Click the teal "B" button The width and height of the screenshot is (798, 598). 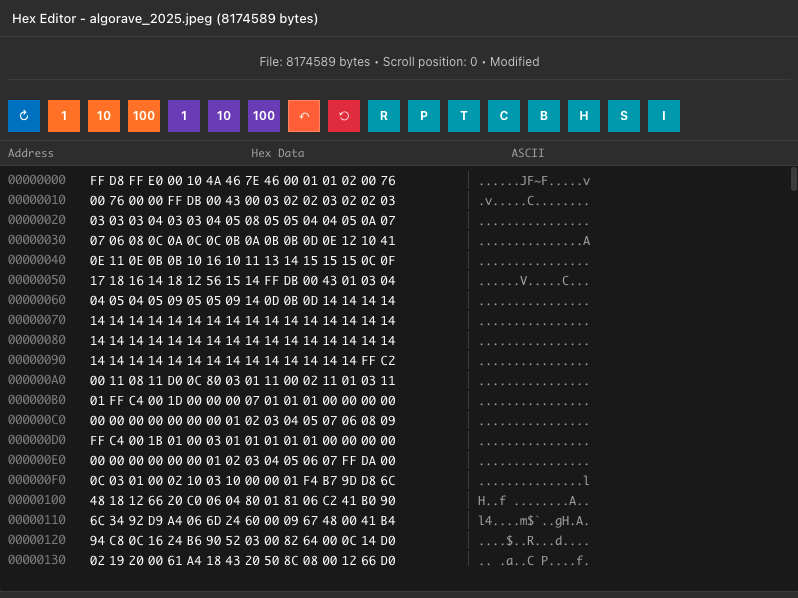pyautogui.click(x=544, y=116)
